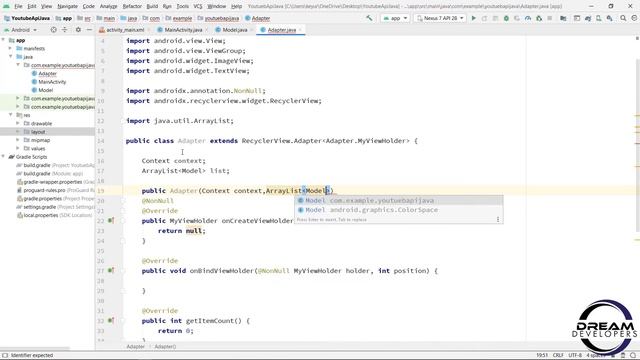
Task: Click the Debug app bug icon
Action: (506, 18)
